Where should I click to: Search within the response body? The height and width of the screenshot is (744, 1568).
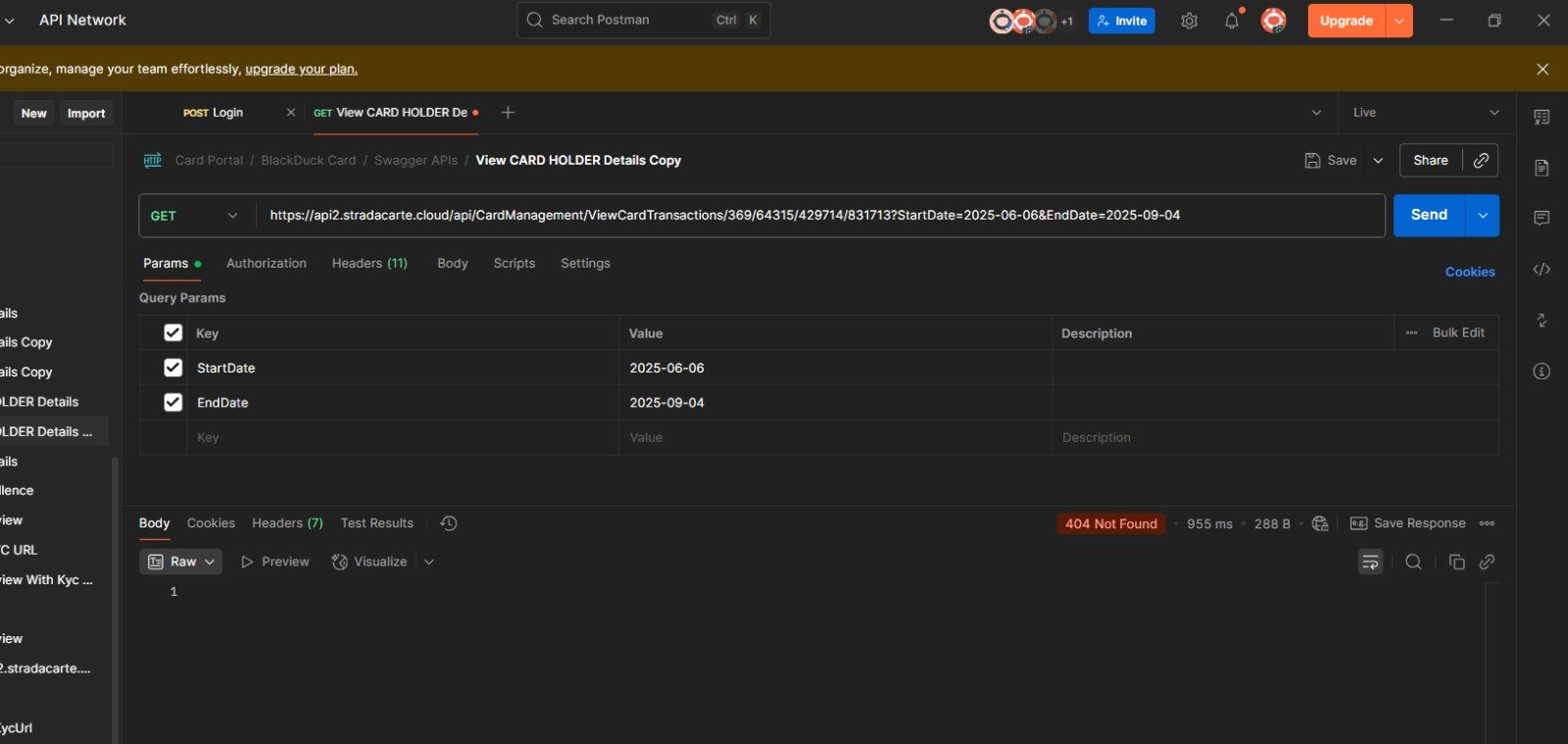click(x=1413, y=562)
